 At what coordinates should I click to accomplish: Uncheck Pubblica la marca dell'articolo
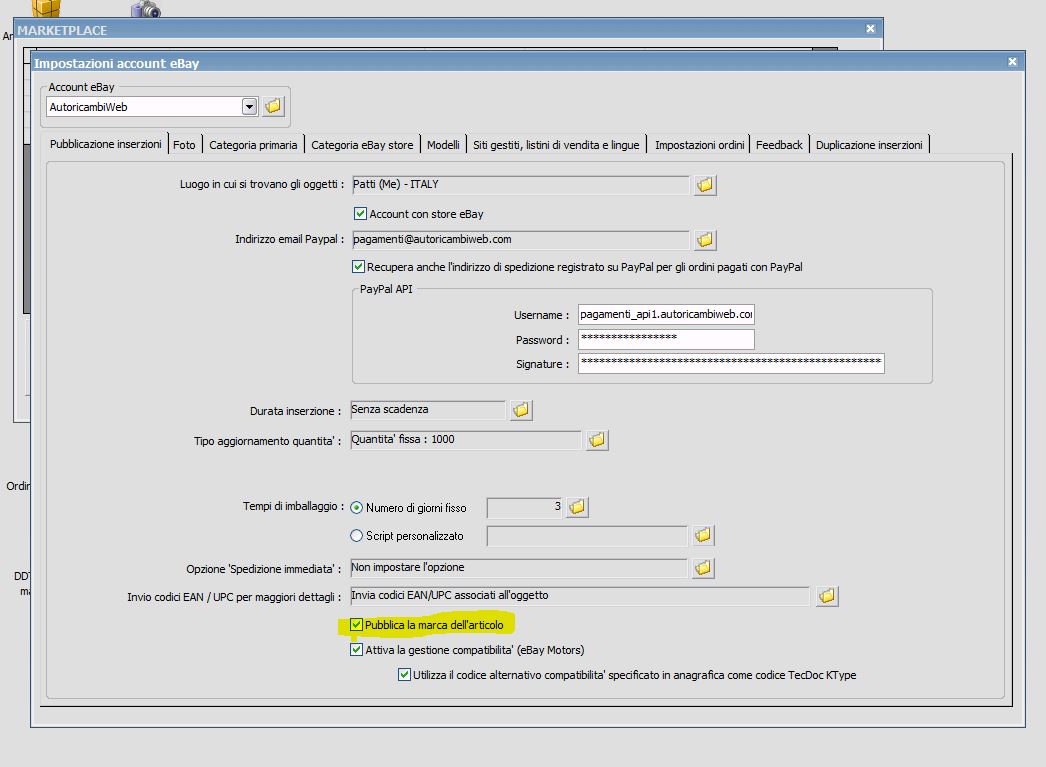[x=356, y=625]
